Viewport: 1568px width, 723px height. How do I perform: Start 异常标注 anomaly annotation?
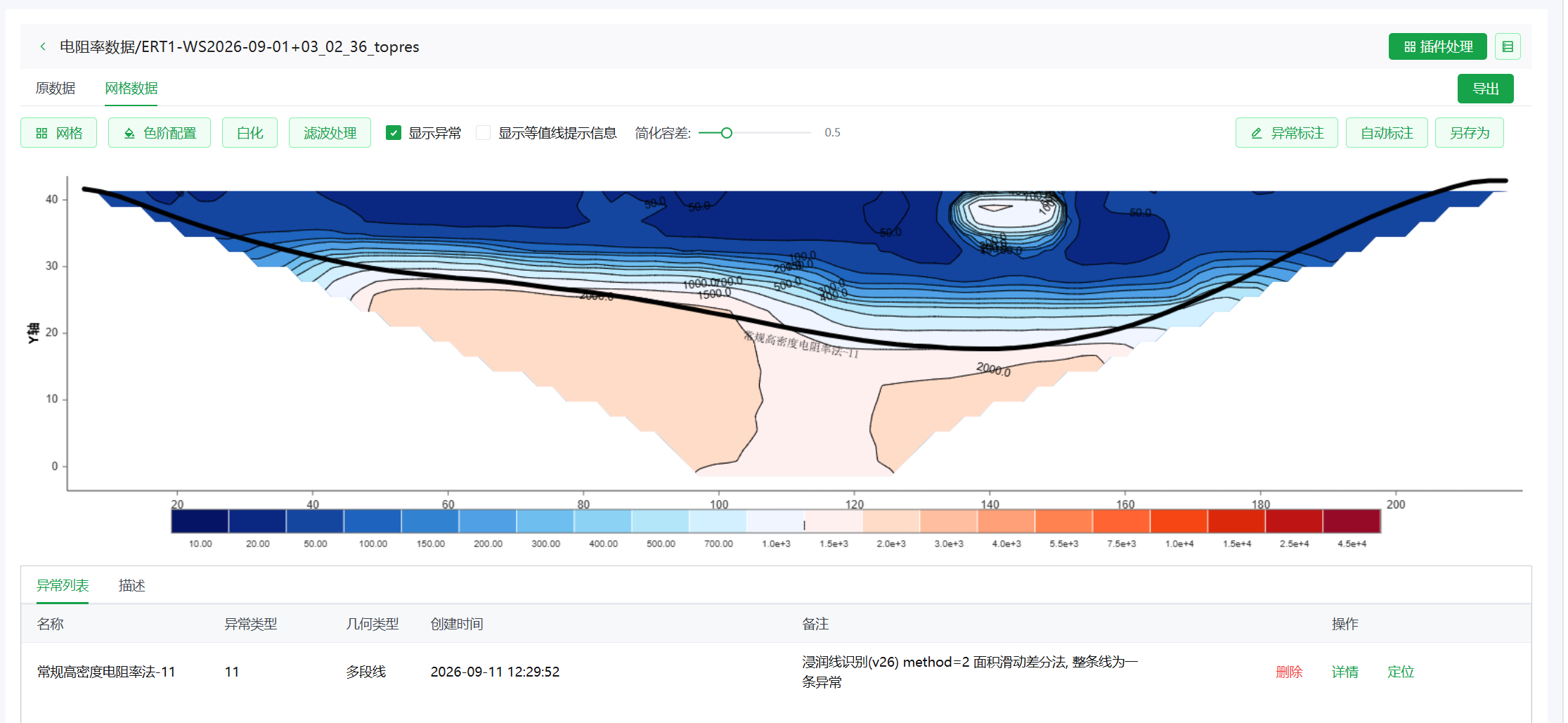click(1286, 133)
